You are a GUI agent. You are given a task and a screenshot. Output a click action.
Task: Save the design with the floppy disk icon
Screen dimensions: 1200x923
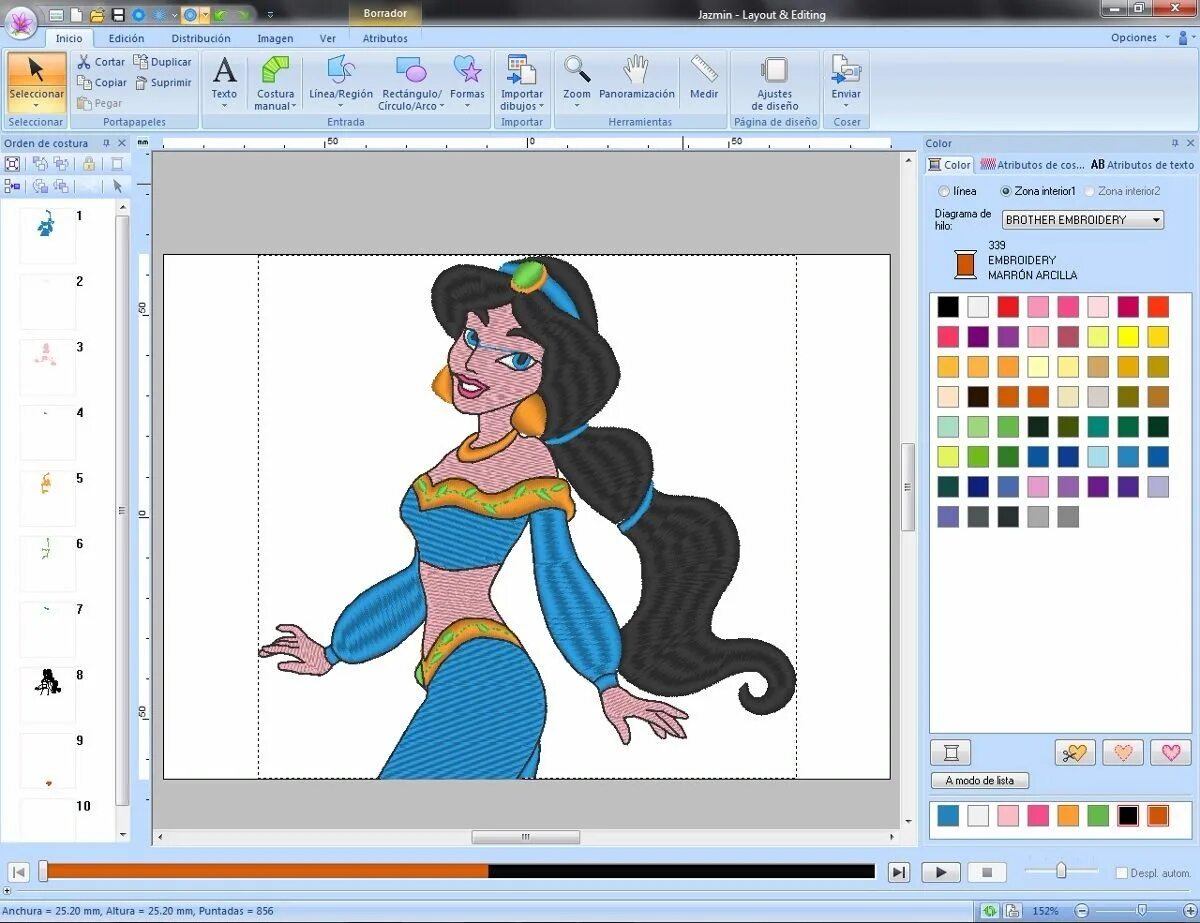[x=118, y=15]
